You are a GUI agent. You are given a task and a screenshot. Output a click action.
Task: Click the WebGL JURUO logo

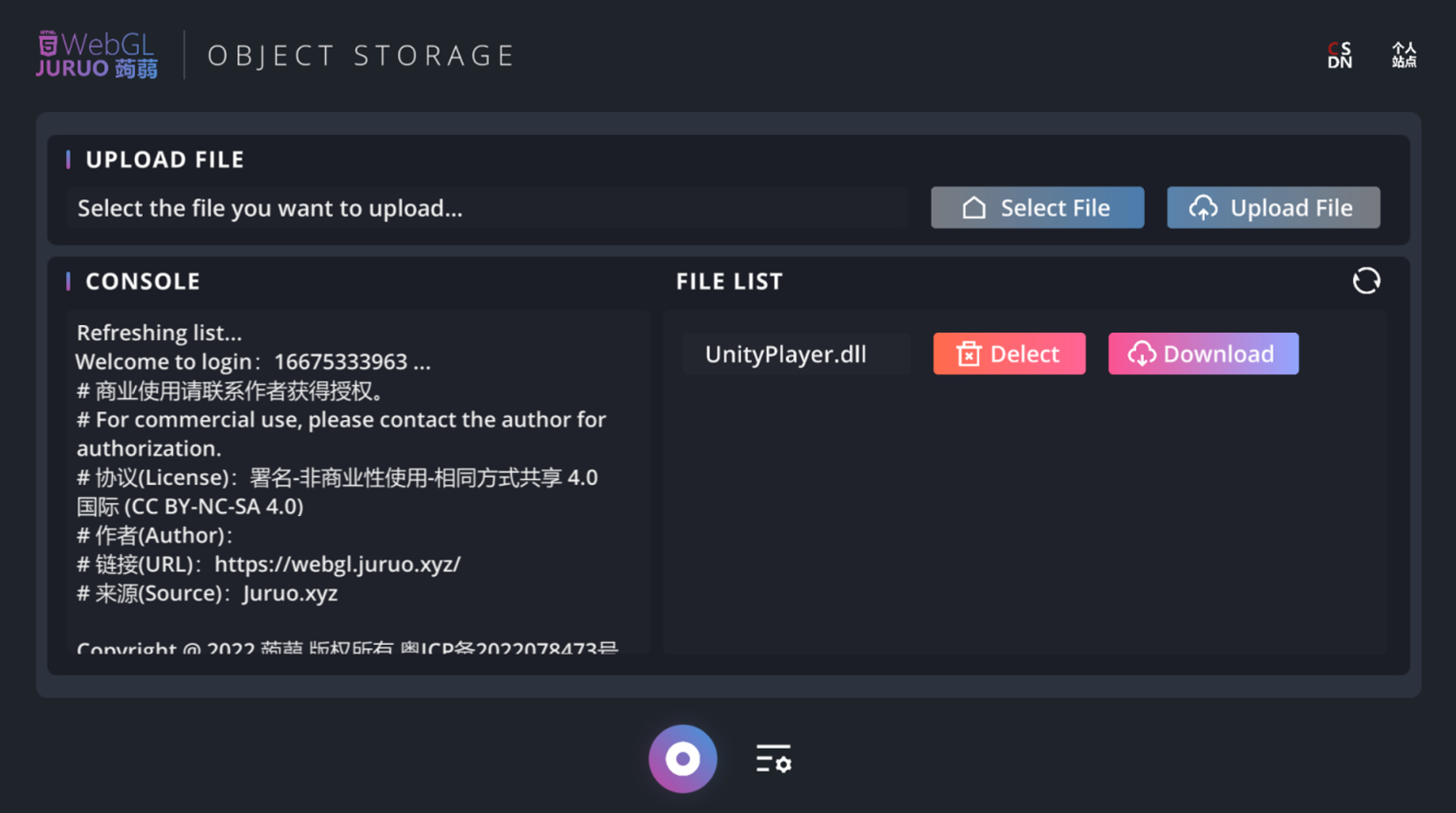97,54
